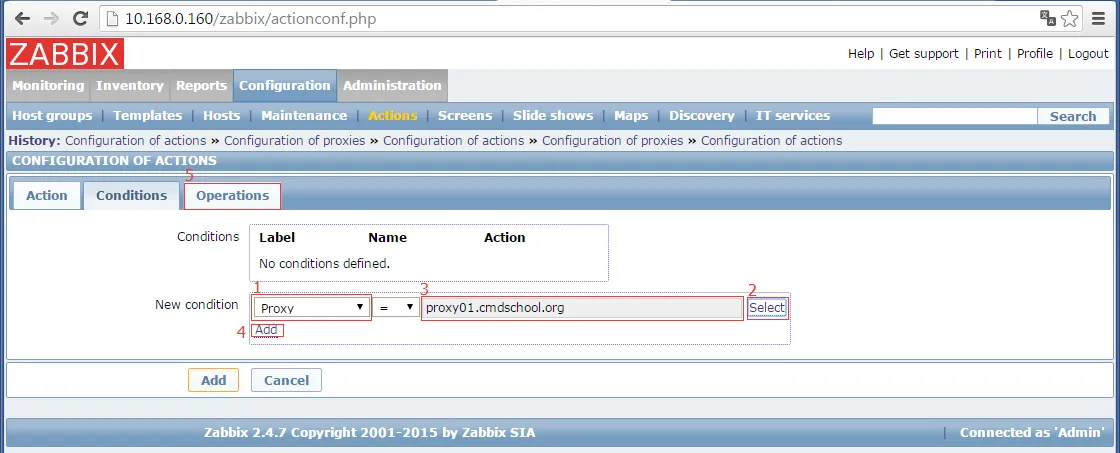This screenshot has width=1120, height=453.
Task: Click the proxy01.cmdschool.org field
Action: coord(582,308)
